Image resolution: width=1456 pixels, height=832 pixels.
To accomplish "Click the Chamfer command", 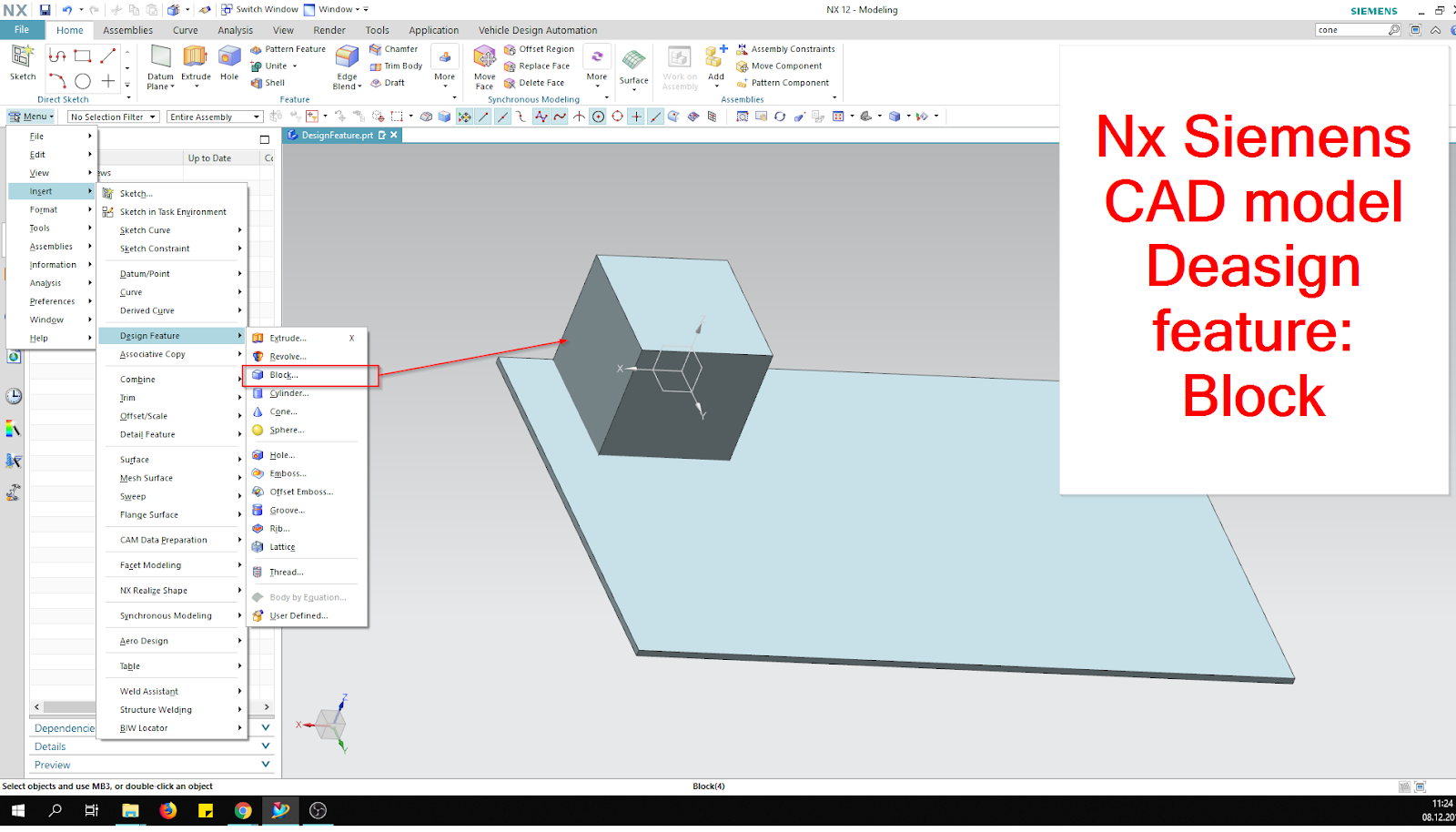I will tap(394, 49).
